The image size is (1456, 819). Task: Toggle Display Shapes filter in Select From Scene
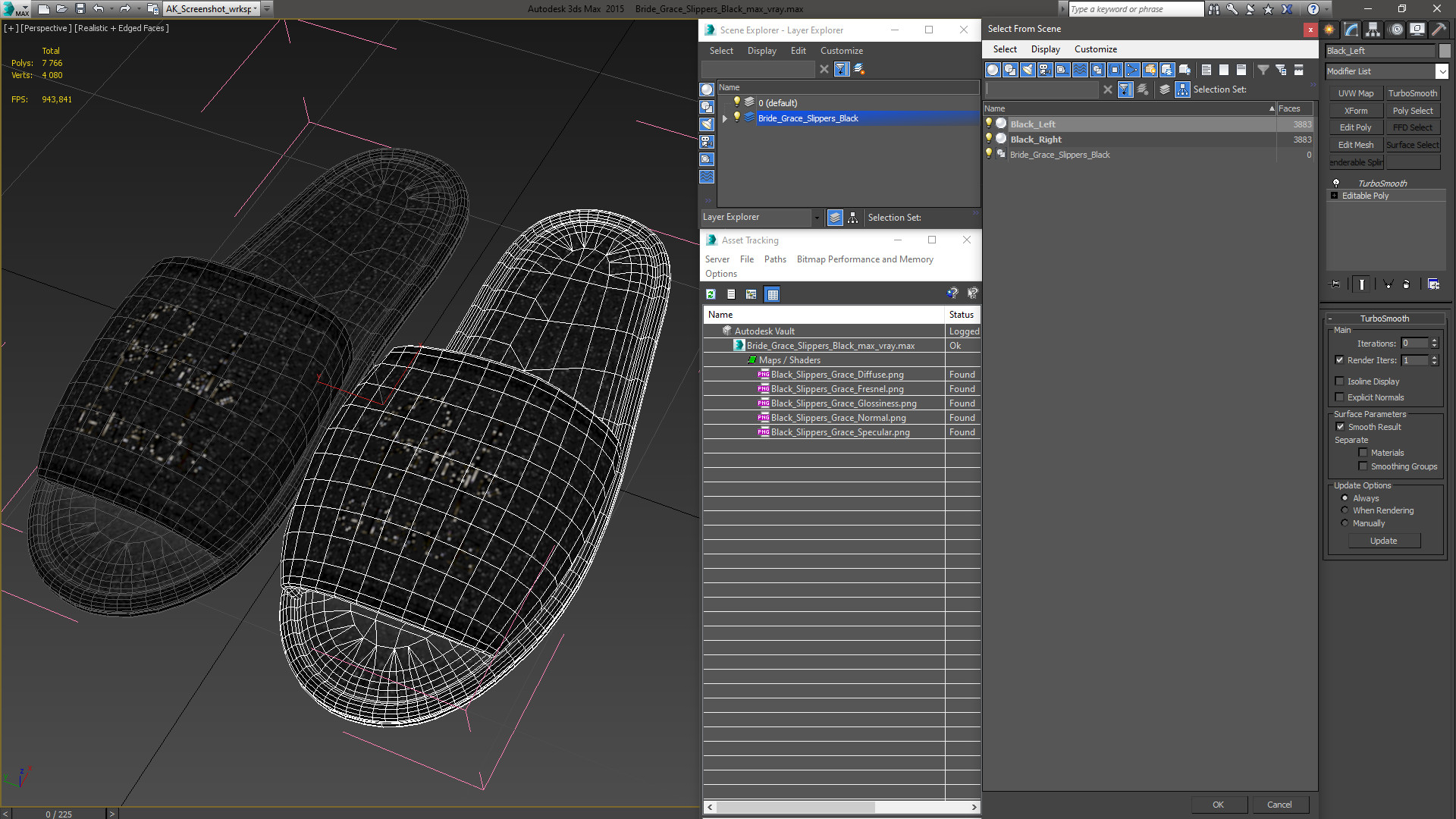[1010, 70]
